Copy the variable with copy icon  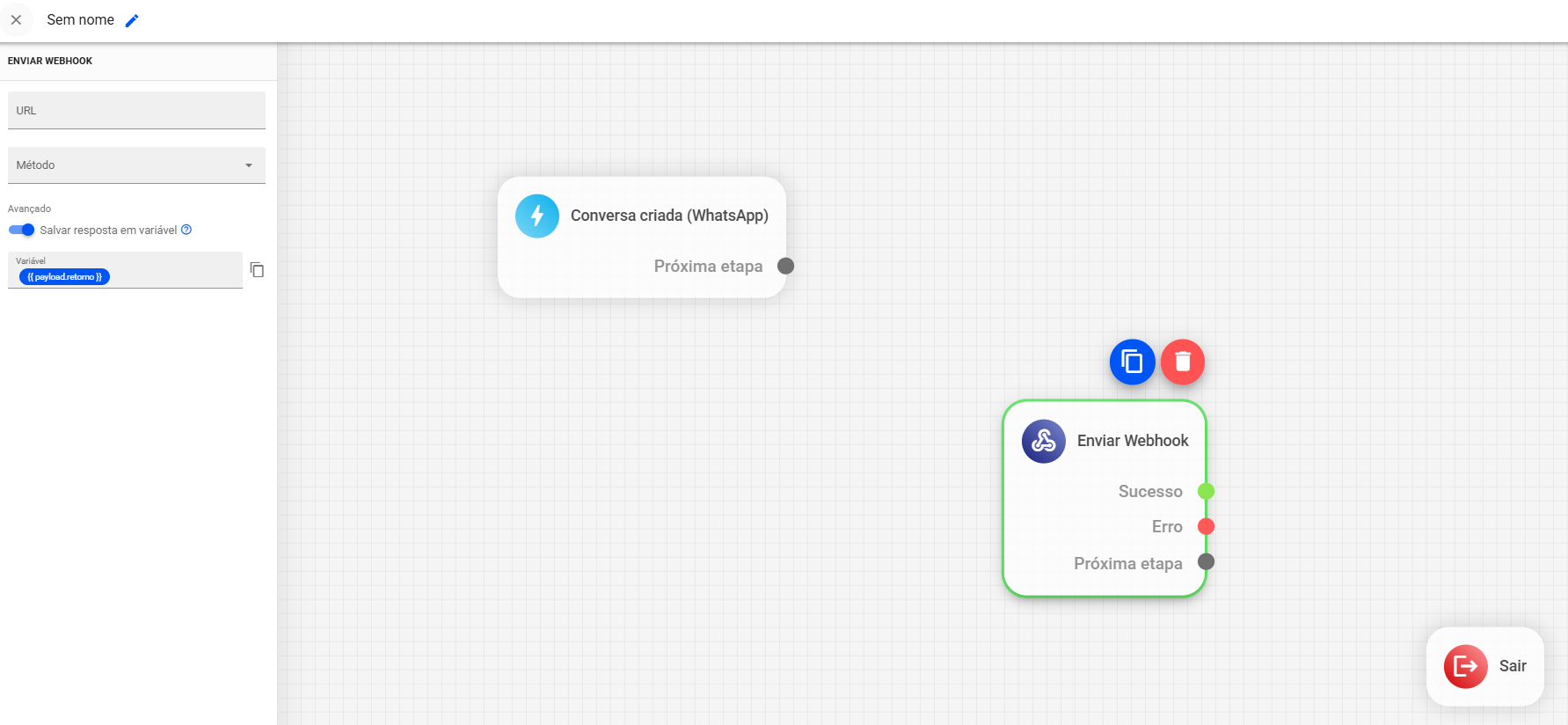pos(257,270)
